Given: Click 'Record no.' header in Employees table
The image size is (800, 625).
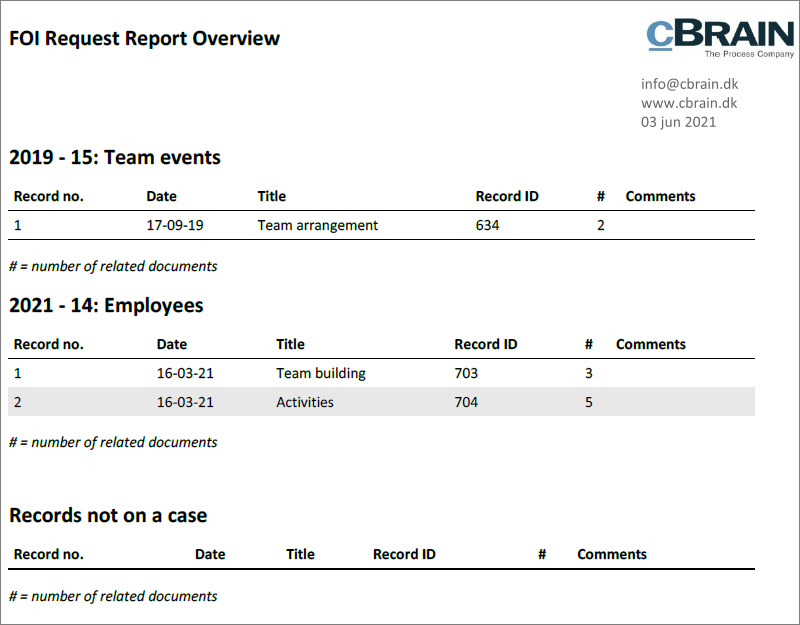Looking at the screenshot, I should (x=48, y=344).
